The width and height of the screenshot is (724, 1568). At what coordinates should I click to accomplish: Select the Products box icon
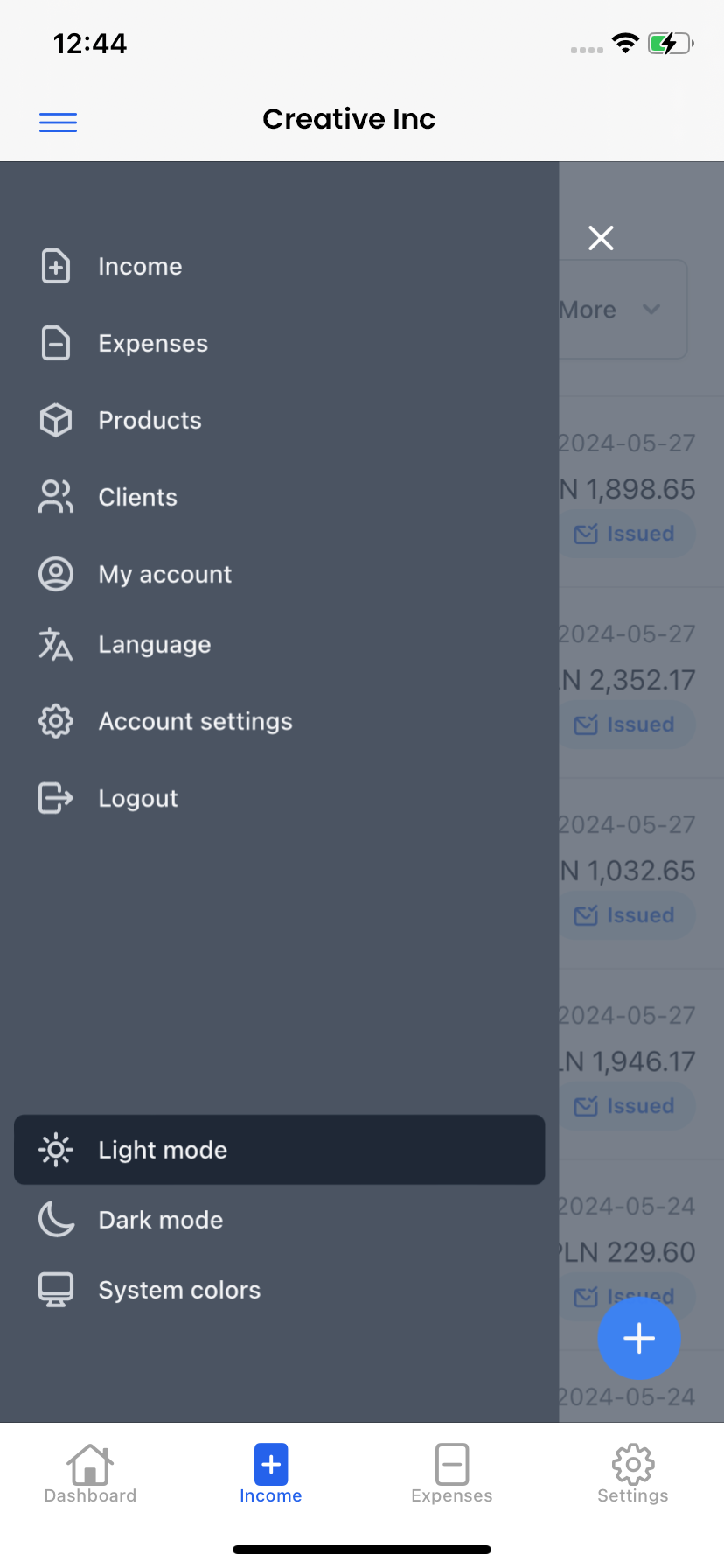pos(56,420)
